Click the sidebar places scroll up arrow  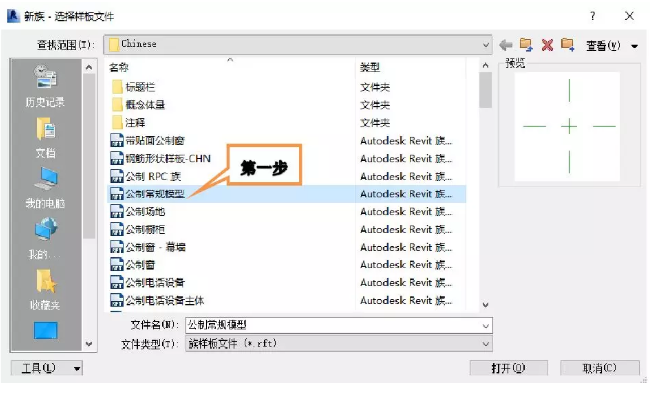coord(89,67)
